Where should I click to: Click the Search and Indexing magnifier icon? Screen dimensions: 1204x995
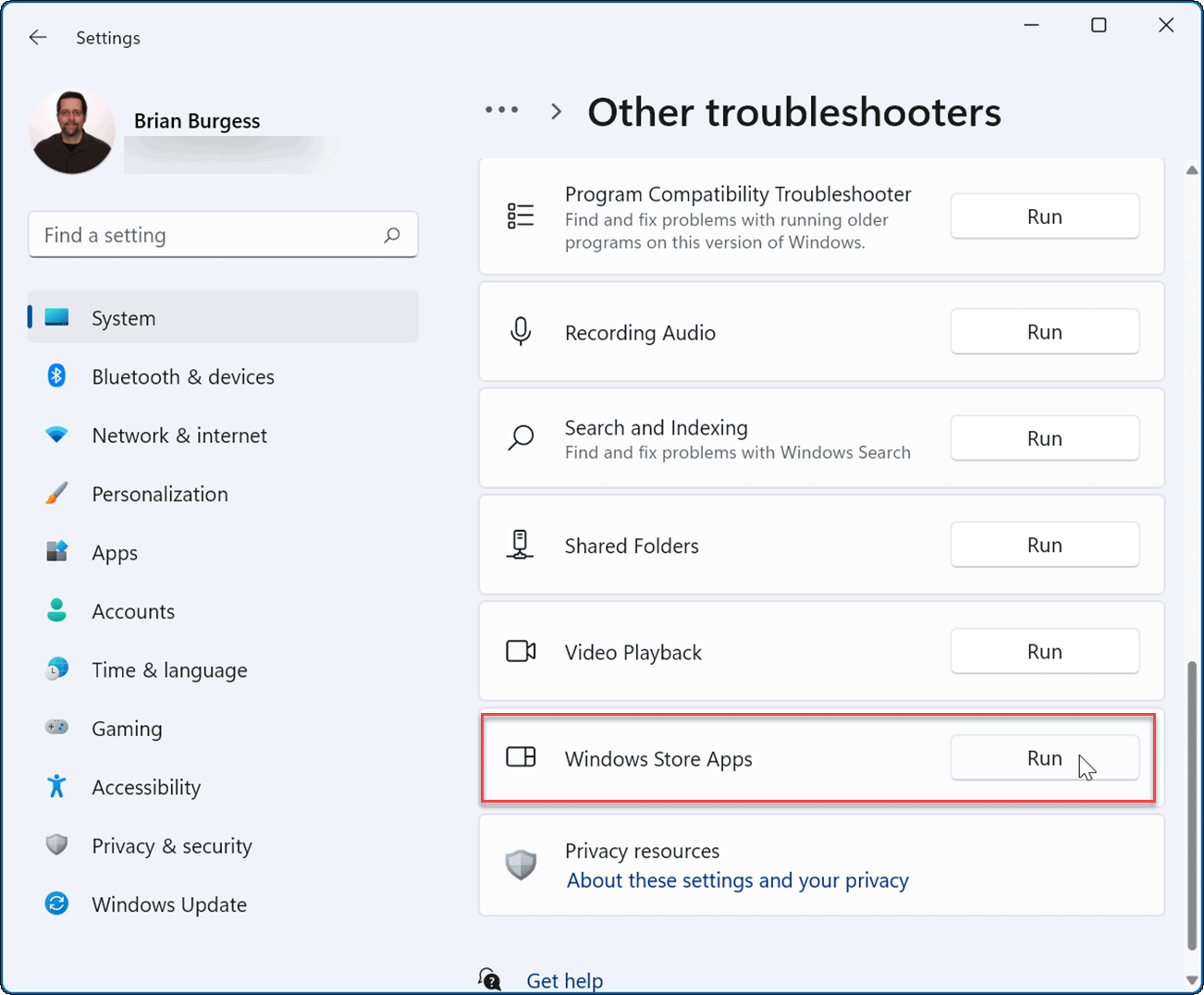521,438
